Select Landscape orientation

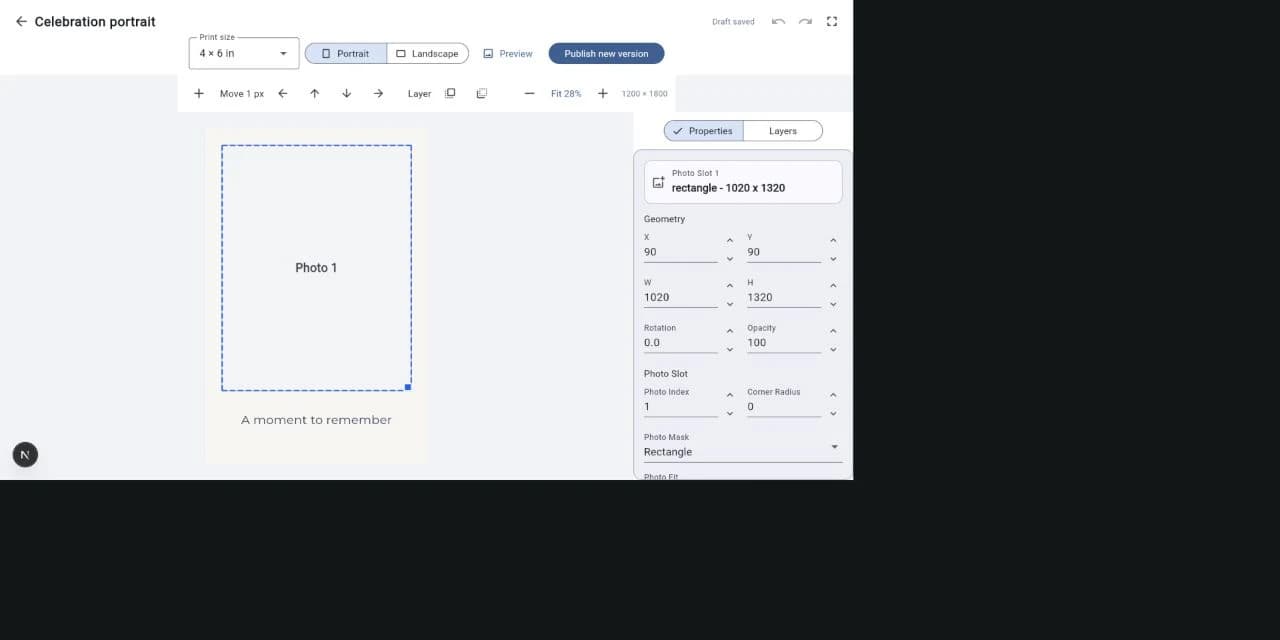[x=428, y=53]
